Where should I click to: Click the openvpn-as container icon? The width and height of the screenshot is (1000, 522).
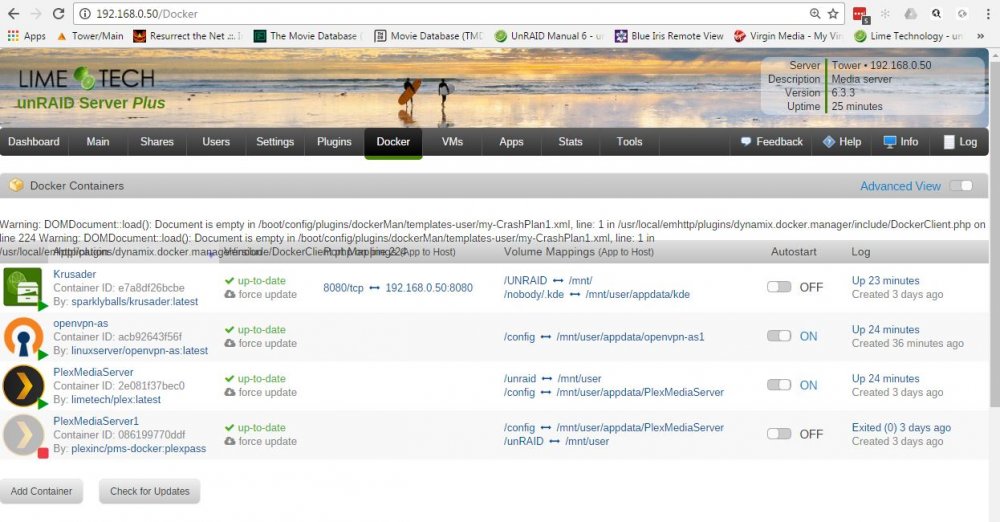[24, 336]
